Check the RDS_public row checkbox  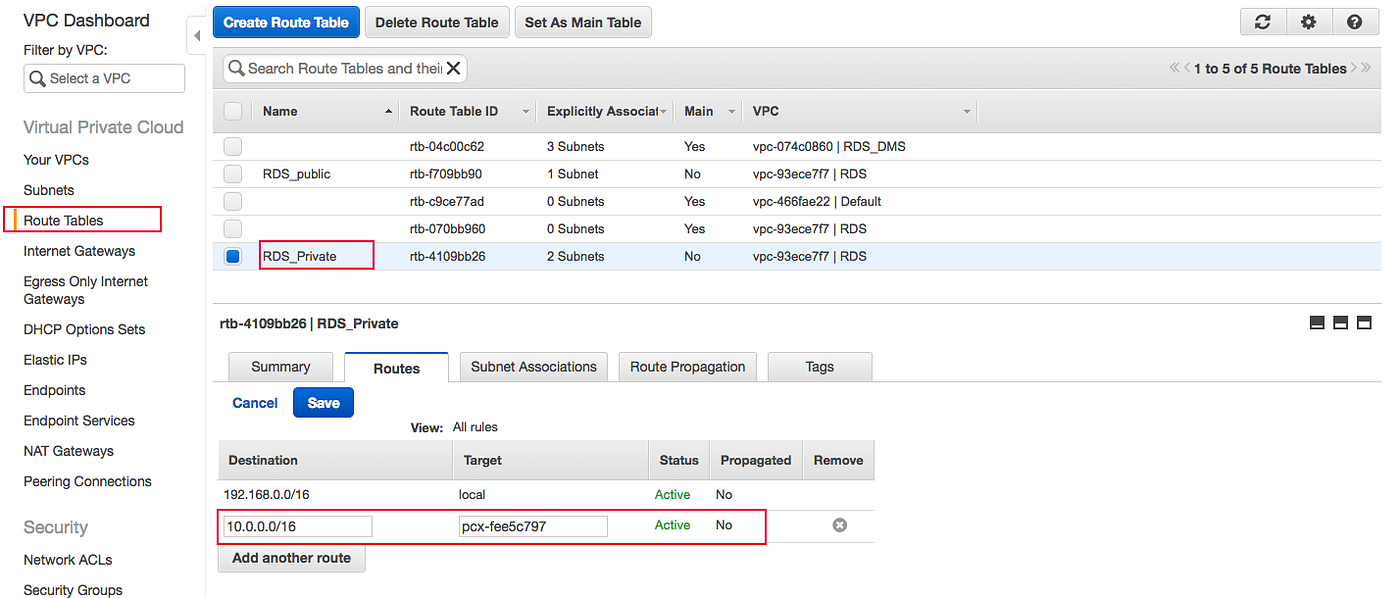pyautogui.click(x=232, y=173)
